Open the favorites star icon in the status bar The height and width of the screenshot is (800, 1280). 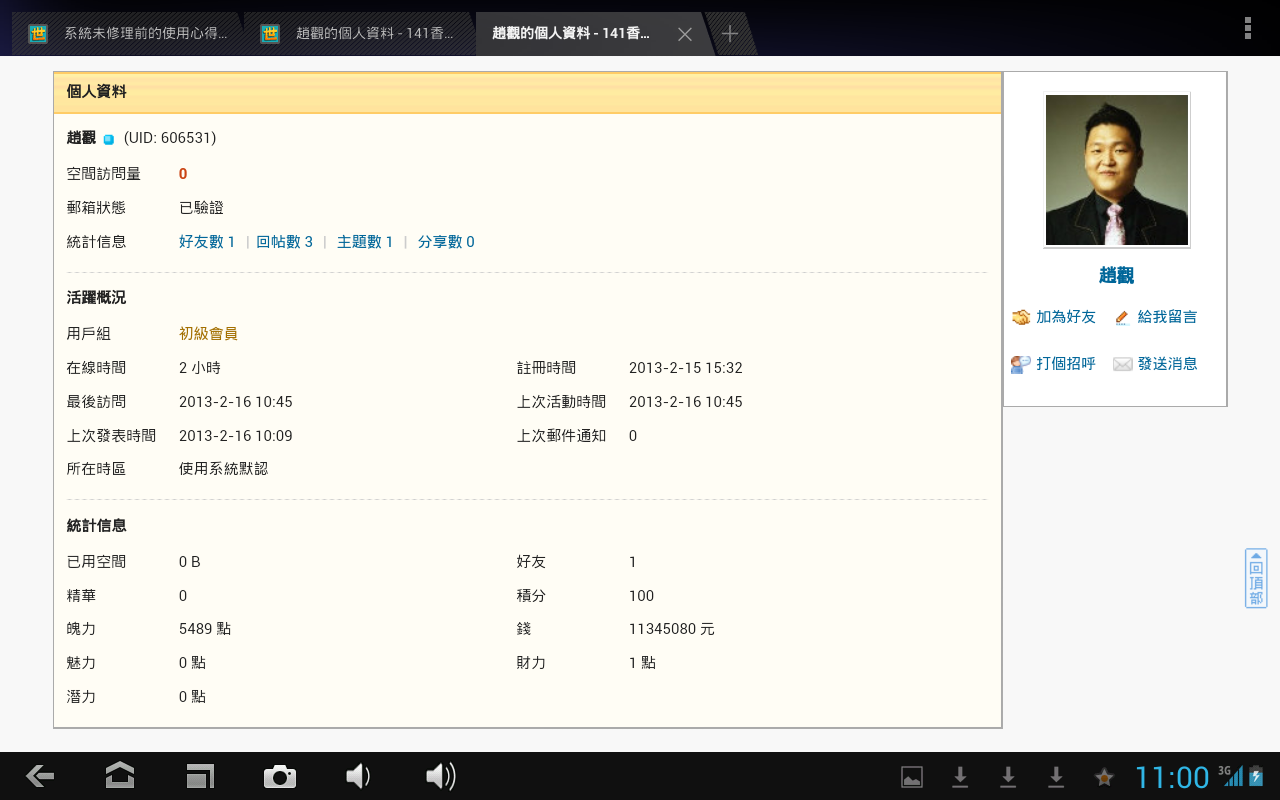click(x=1103, y=776)
